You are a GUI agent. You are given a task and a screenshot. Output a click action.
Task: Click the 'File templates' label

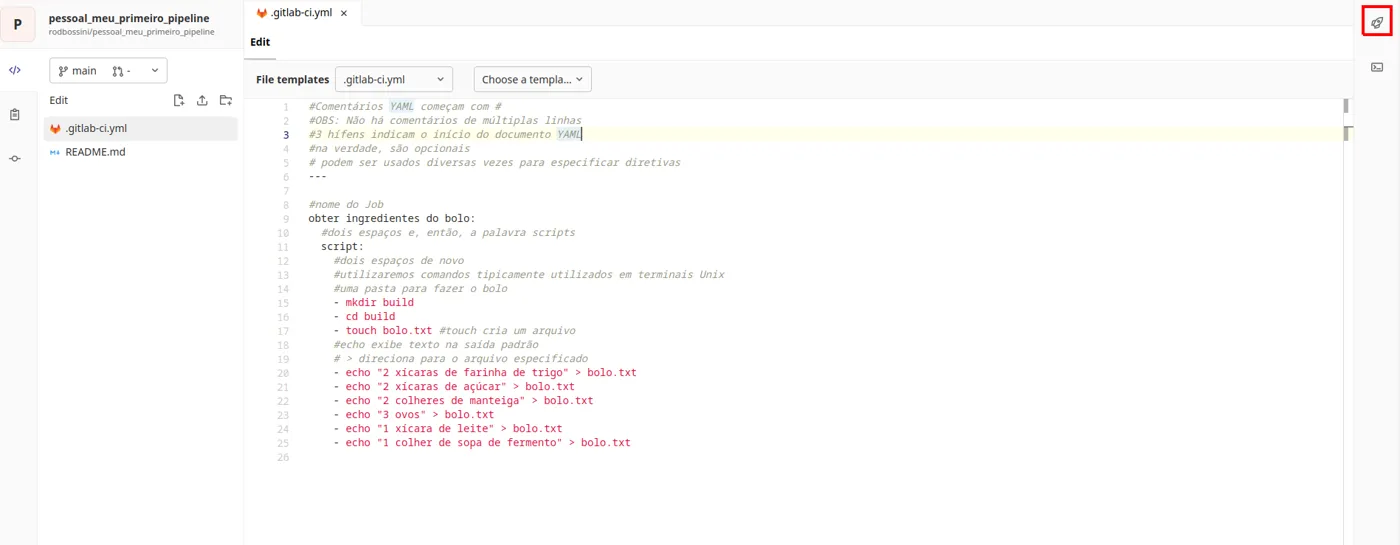click(x=292, y=79)
